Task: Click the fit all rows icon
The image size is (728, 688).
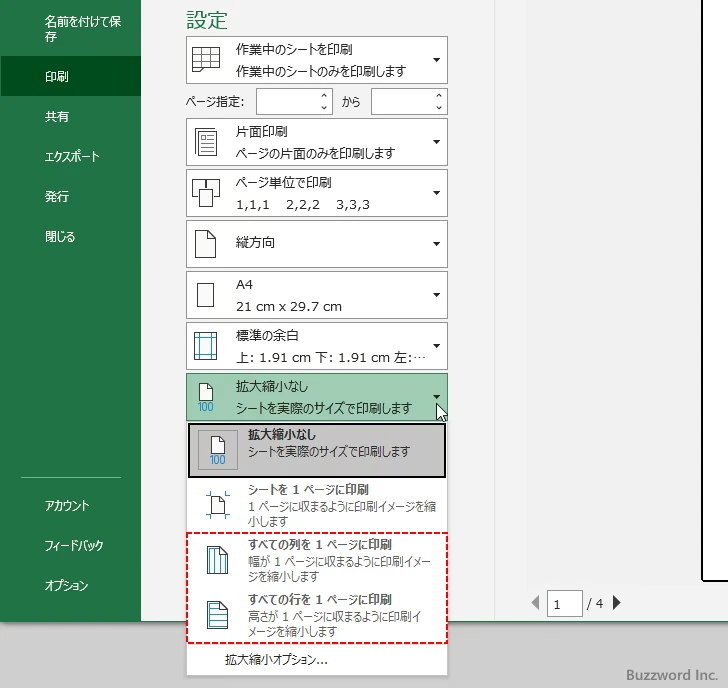Action: click(x=217, y=615)
